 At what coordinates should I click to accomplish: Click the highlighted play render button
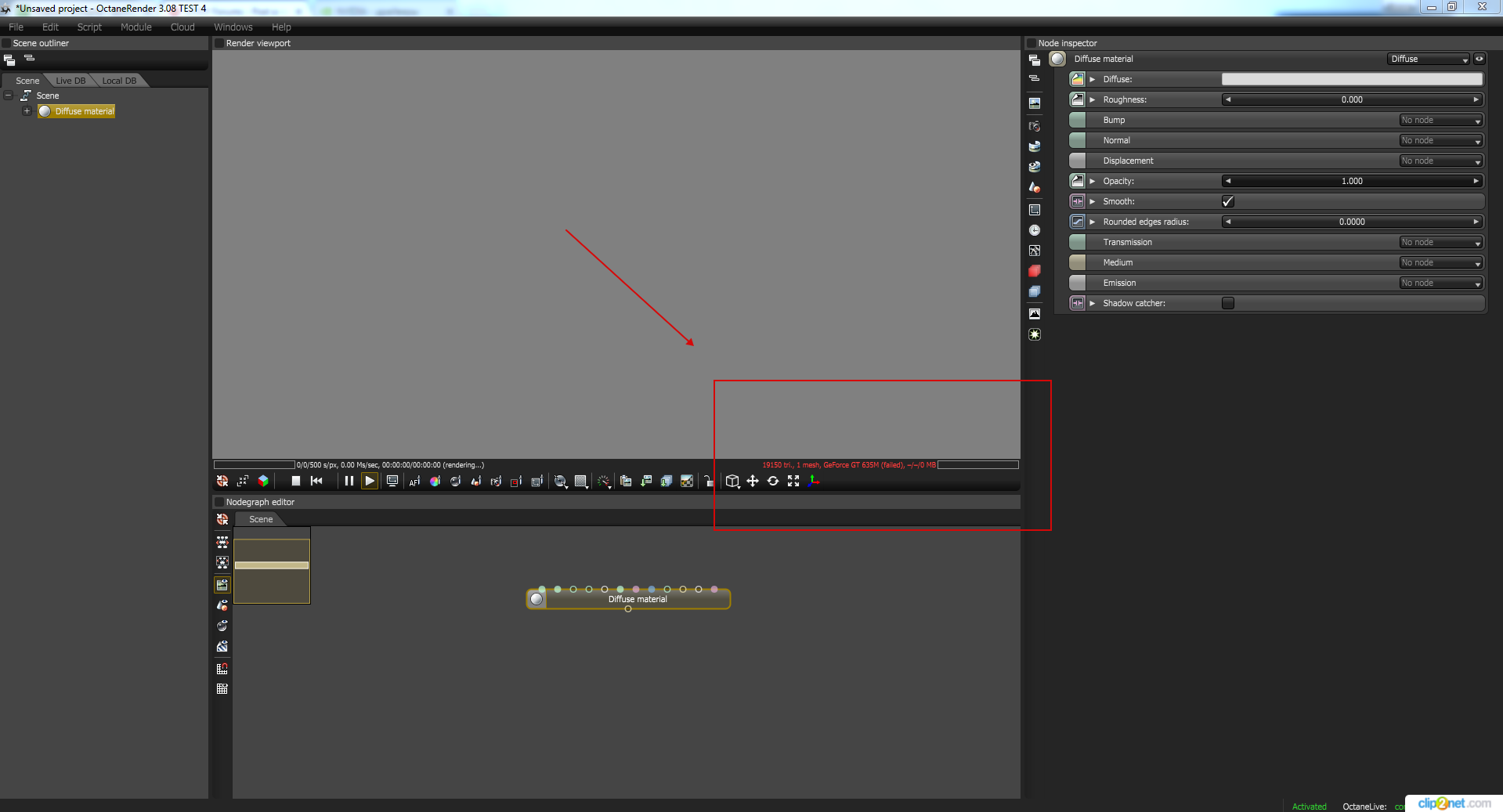[x=370, y=481]
